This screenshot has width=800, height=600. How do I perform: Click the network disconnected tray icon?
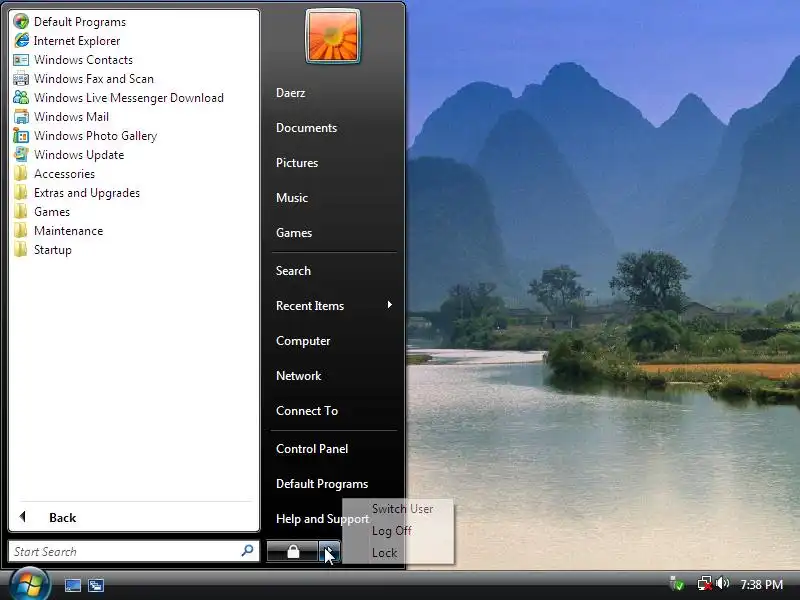pos(705,583)
